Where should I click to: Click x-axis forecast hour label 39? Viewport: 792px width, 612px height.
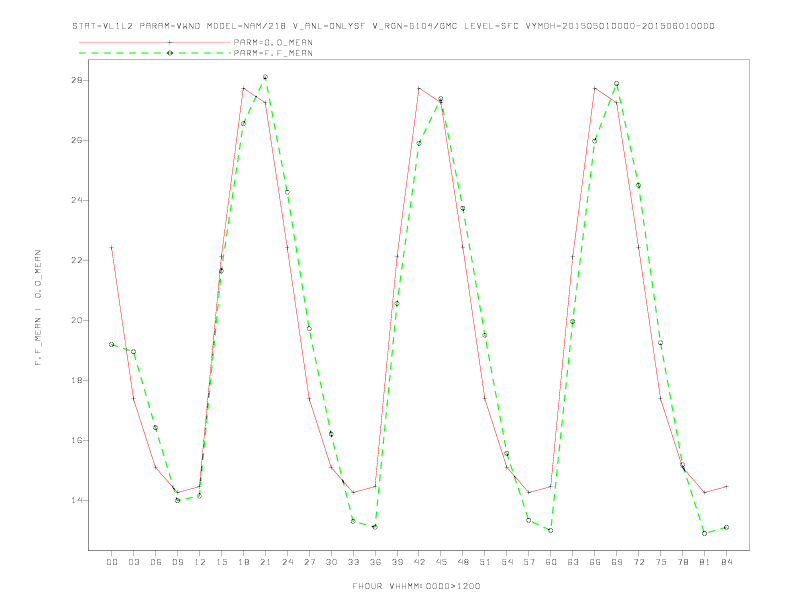coord(397,562)
